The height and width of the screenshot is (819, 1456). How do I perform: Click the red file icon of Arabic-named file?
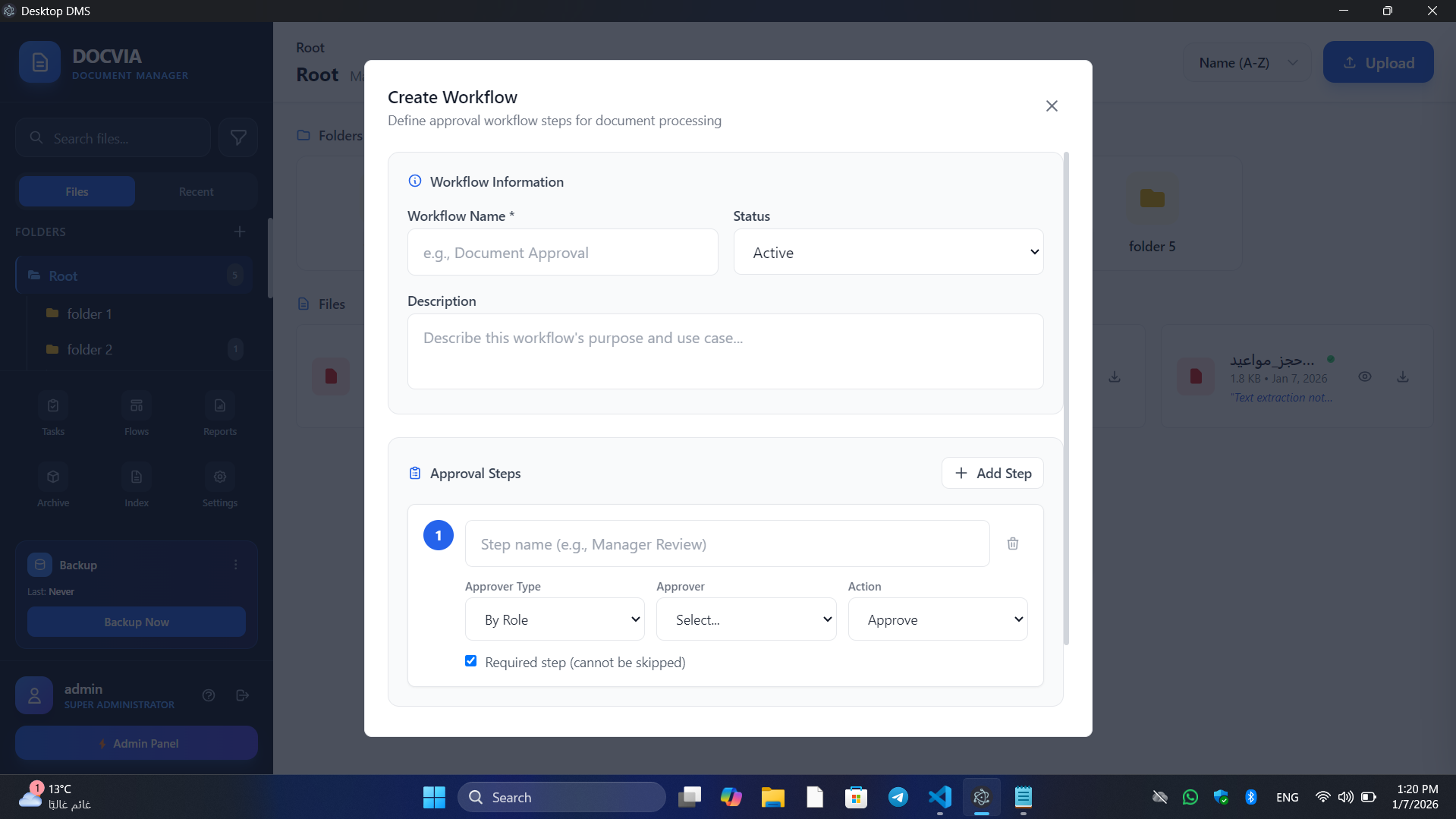point(1195,377)
